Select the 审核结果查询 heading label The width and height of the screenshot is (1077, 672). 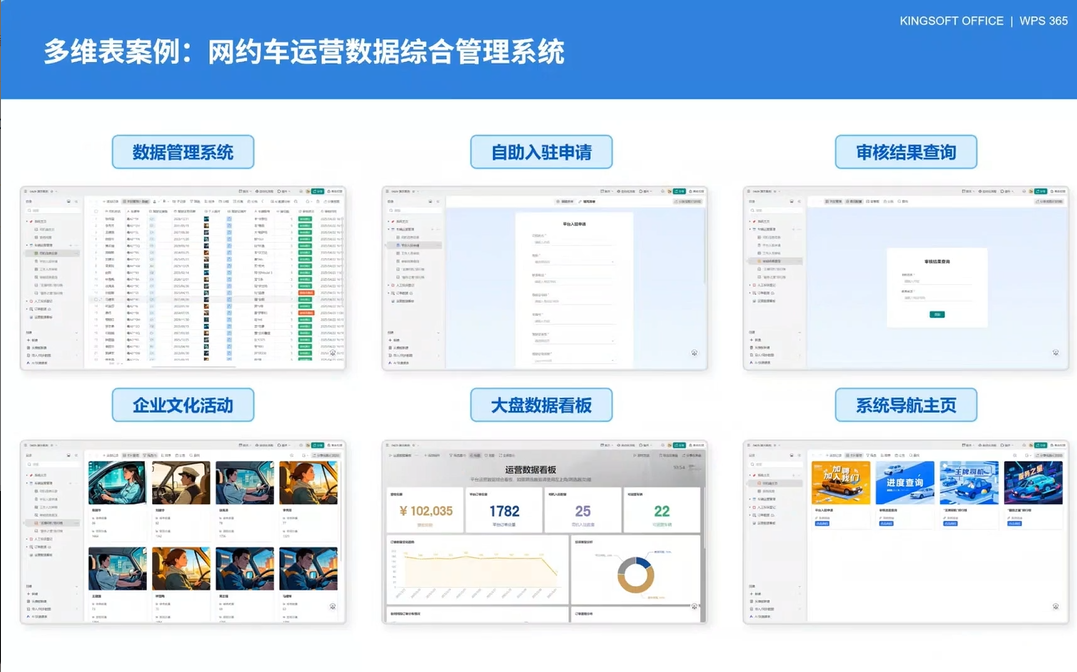coord(906,152)
